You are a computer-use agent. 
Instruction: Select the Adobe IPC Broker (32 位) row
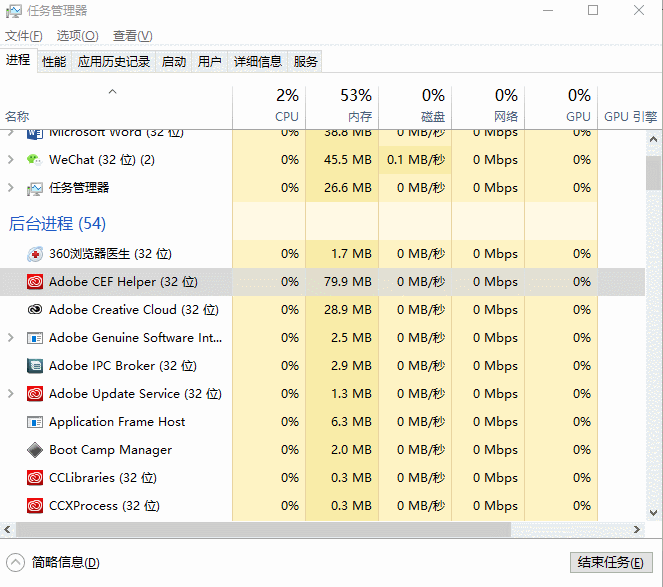[322, 366]
